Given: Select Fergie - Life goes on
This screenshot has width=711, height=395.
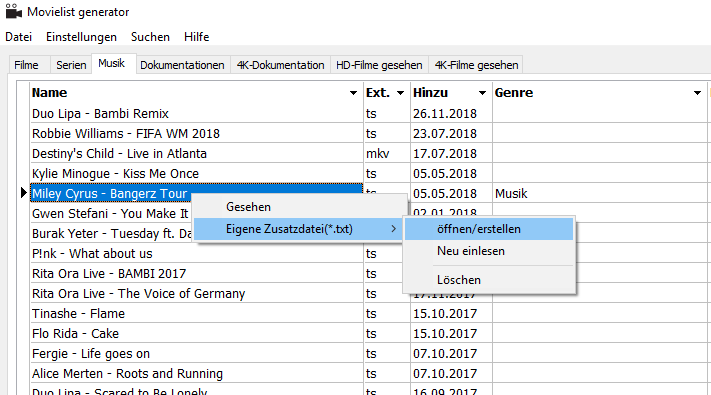Looking at the screenshot, I should 197,353.
